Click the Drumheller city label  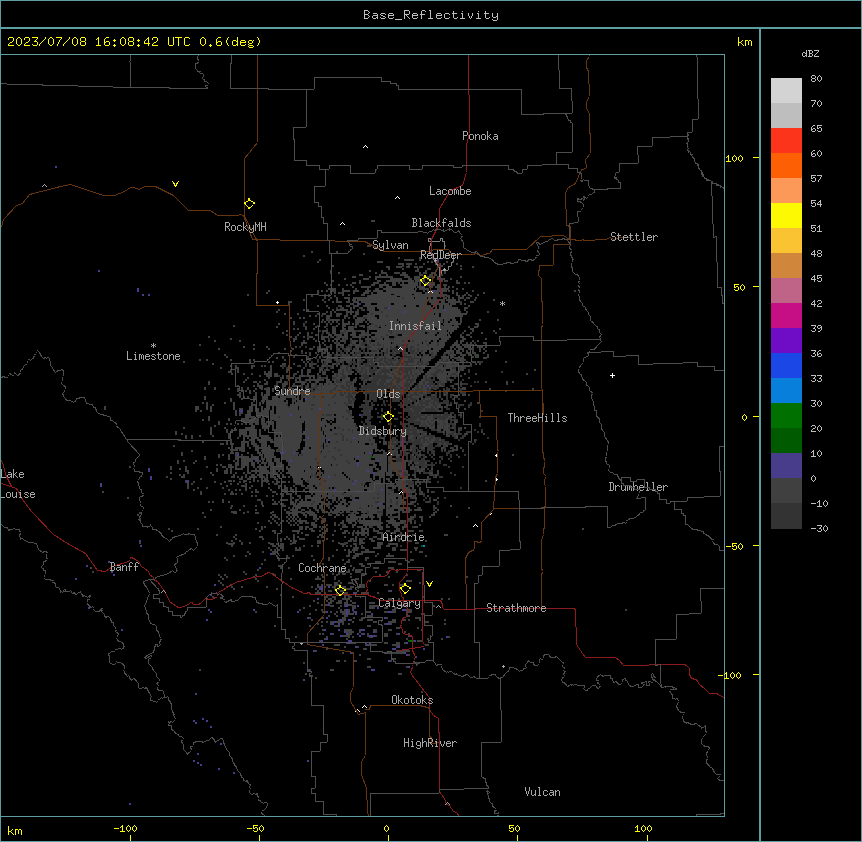click(x=638, y=487)
